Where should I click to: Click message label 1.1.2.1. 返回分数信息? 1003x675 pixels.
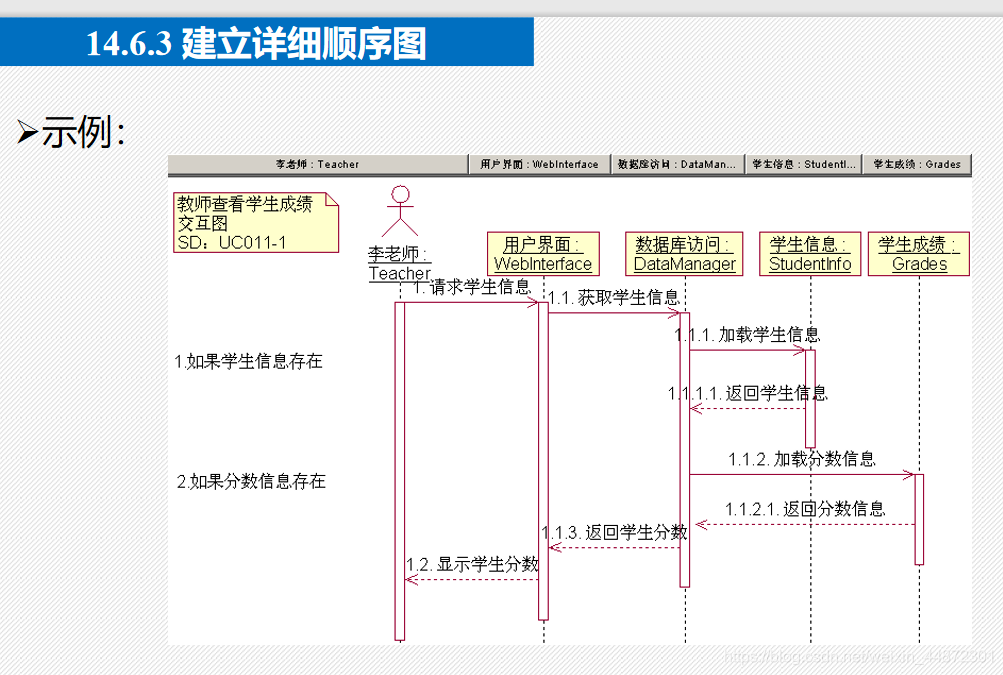click(x=805, y=509)
